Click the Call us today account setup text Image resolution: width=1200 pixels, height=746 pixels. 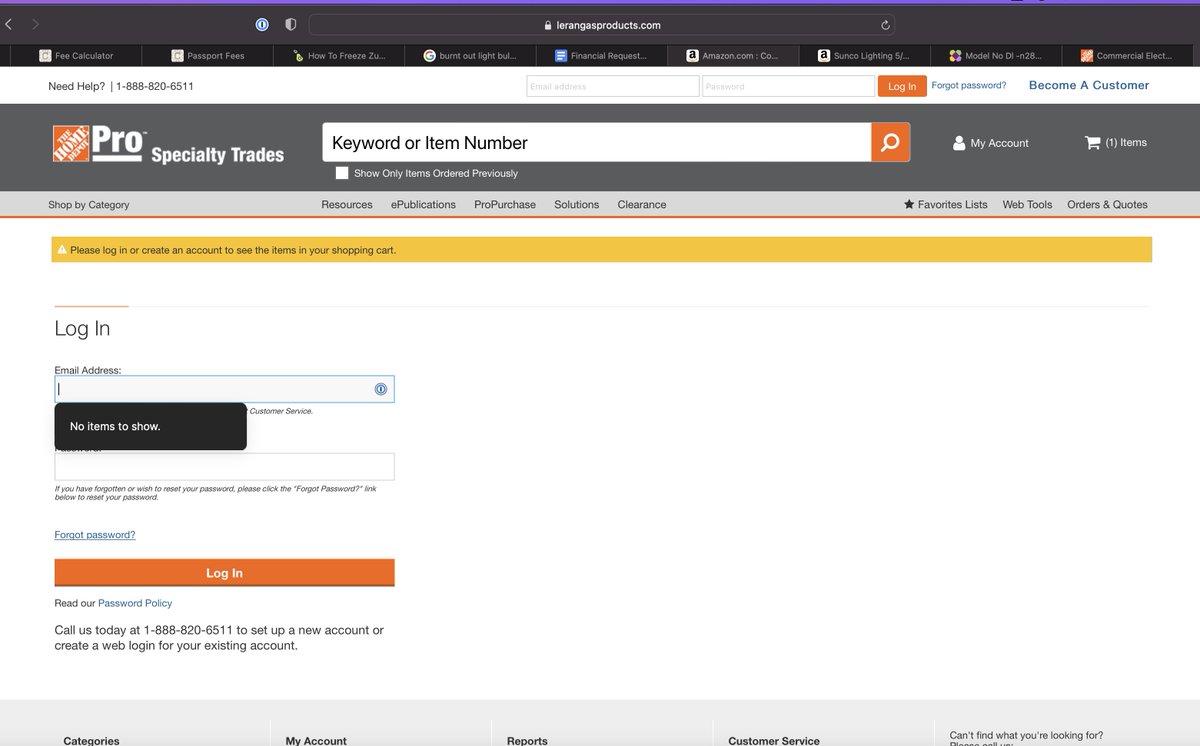[219, 638]
